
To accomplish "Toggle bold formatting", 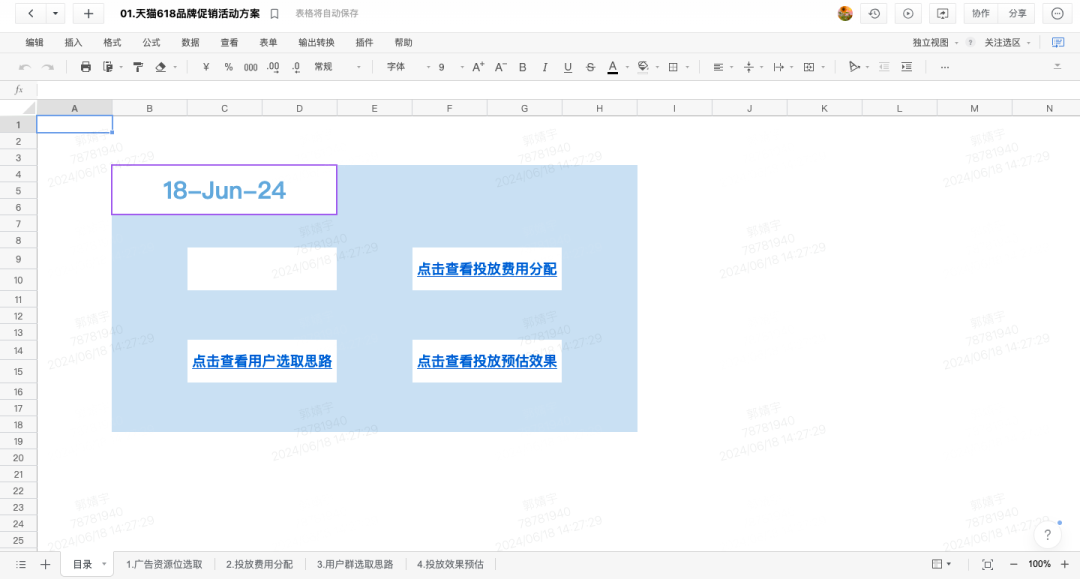I will tap(523, 67).
